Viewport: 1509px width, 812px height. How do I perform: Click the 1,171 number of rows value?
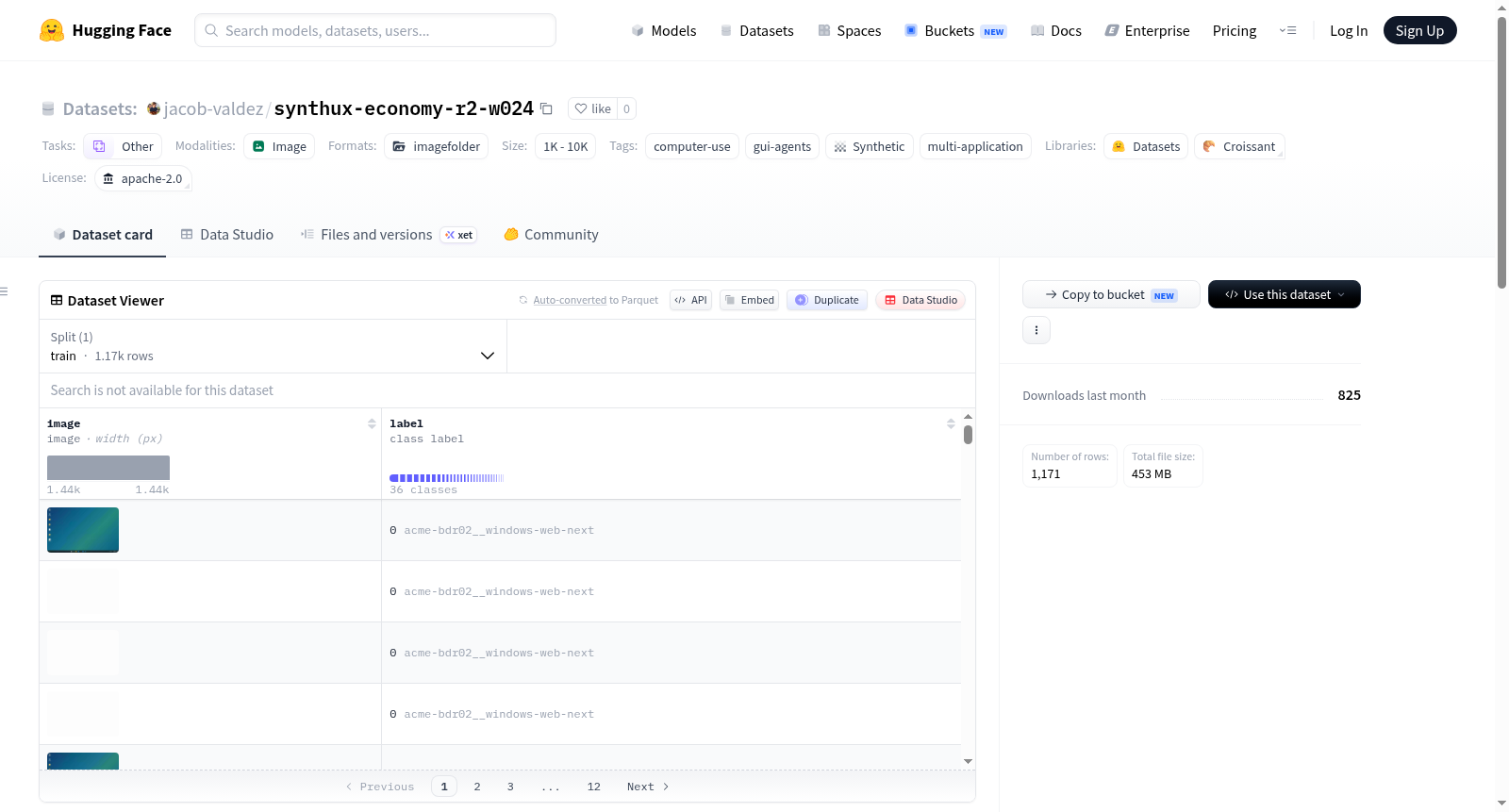(x=1046, y=474)
